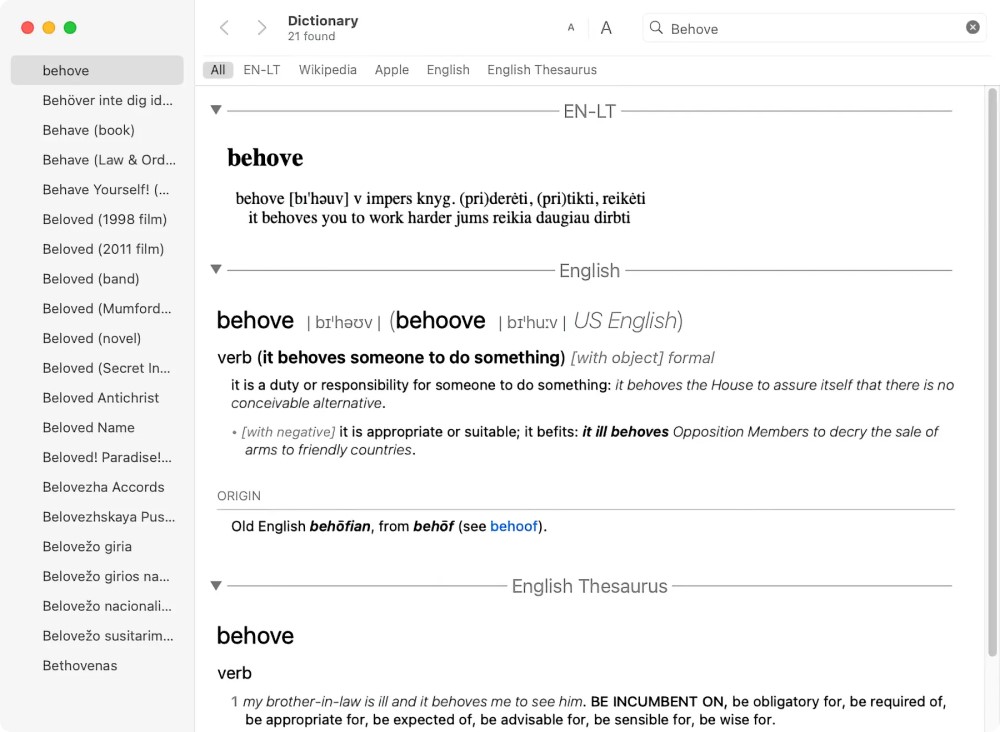The width and height of the screenshot is (1000, 732).
Task: Switch to the Wikipedia tab
Action: click(328, 70)
